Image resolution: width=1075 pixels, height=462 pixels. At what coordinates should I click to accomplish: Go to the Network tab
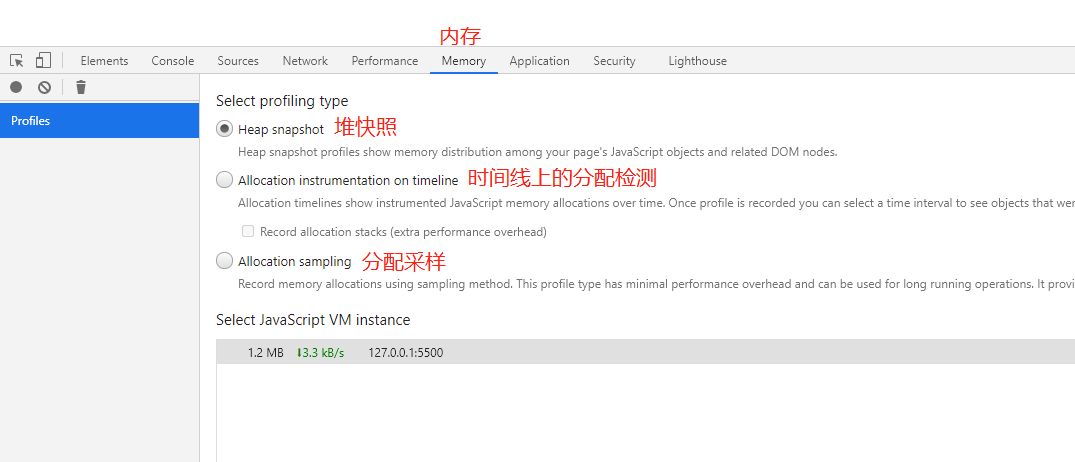[x=305, y=61]
